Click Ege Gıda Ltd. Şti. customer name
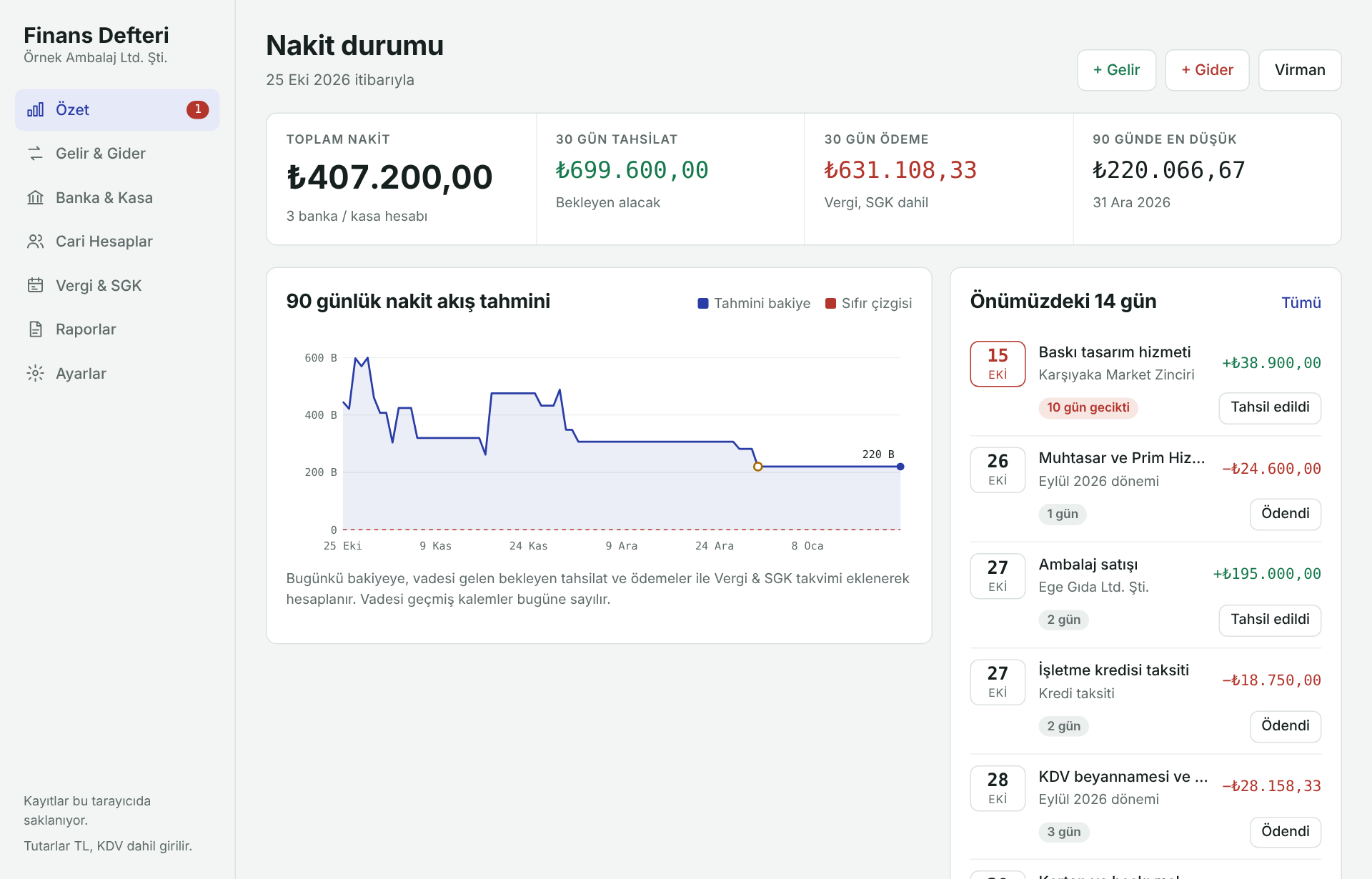The width and height of the screenshot is (1372, 879). (1093, 587)
